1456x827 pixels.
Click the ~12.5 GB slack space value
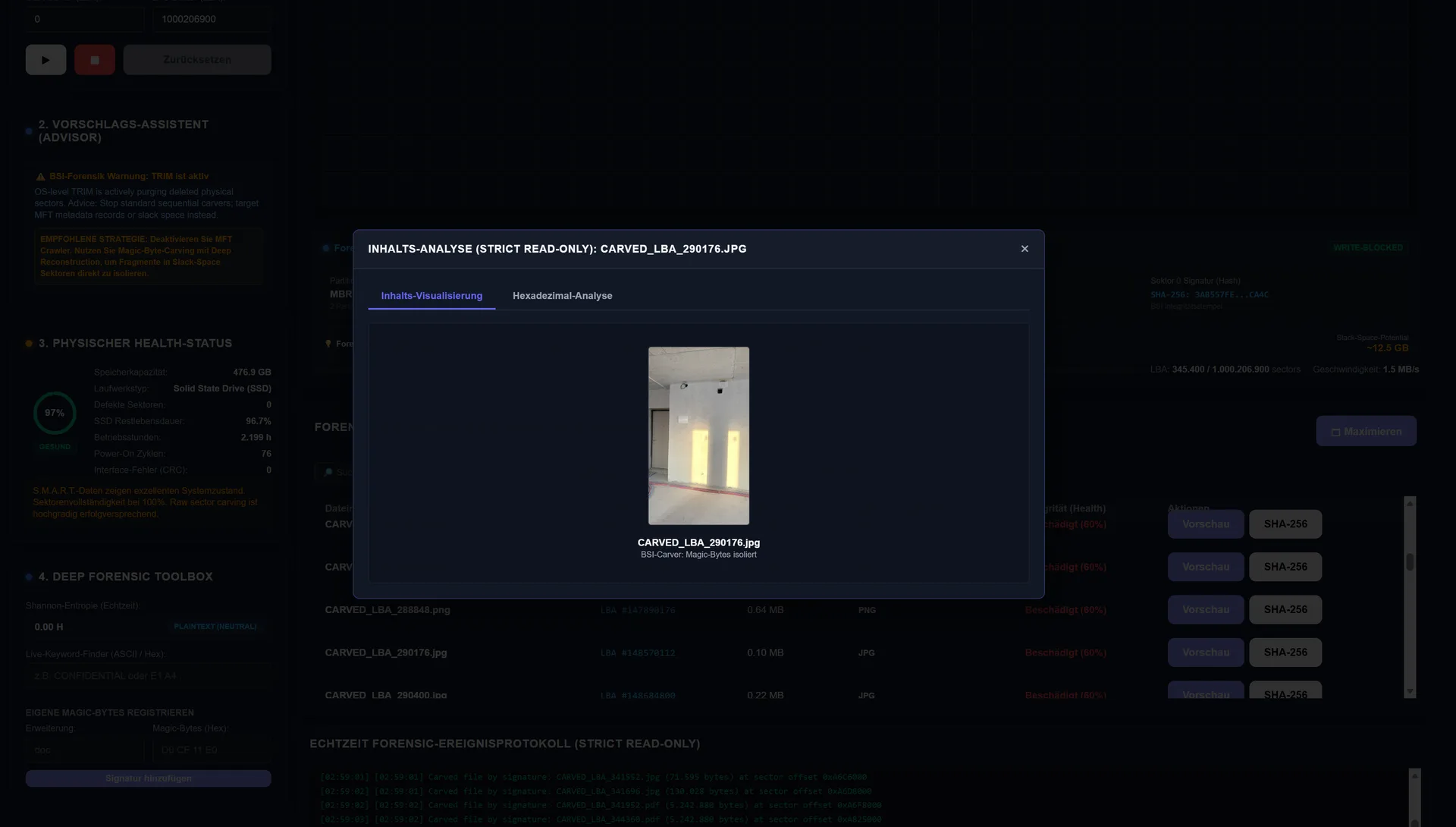click(x=1387, y=348)
